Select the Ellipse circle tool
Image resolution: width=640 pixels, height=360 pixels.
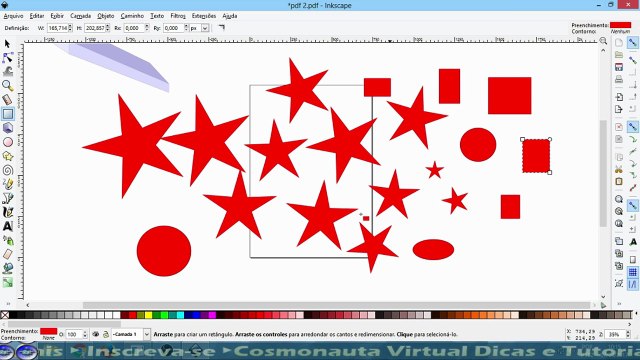coord(7,142)
